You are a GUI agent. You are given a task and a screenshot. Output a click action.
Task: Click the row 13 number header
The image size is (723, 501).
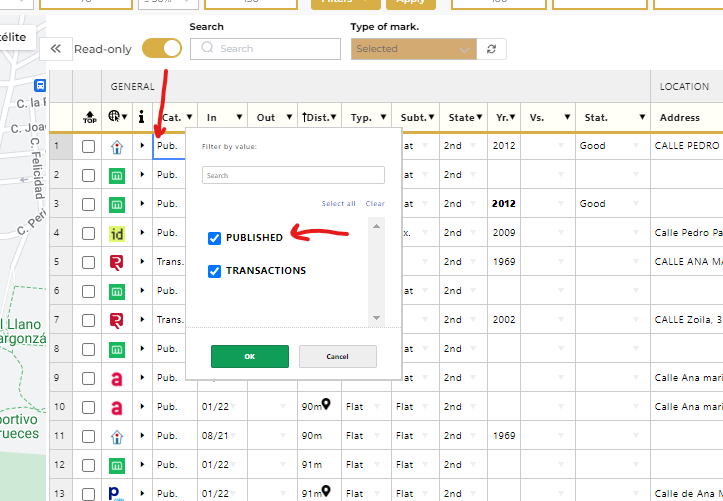pyautogui.click(x=61, y=491)
